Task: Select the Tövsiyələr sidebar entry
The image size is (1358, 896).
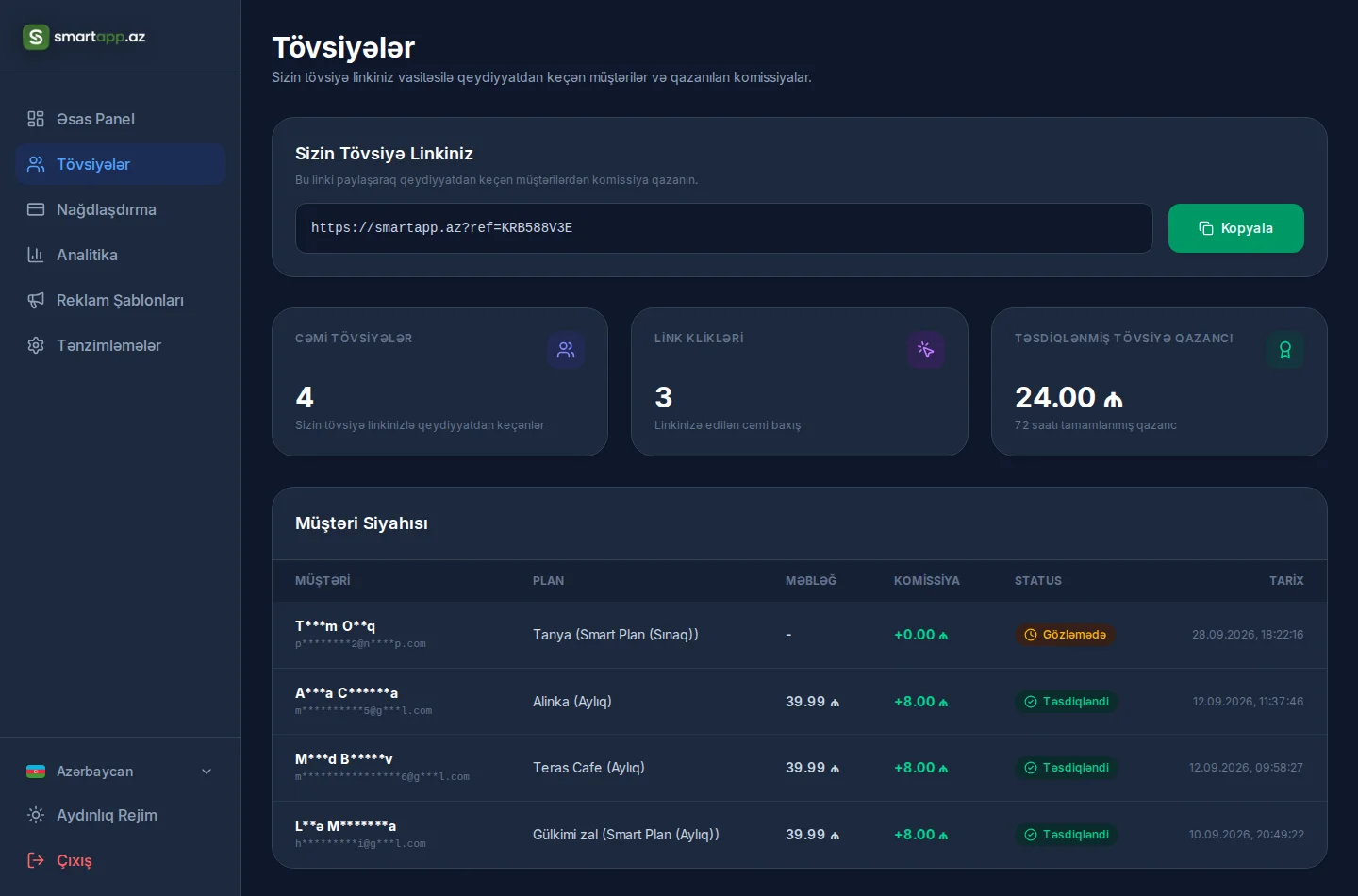Action: (120, 164)
